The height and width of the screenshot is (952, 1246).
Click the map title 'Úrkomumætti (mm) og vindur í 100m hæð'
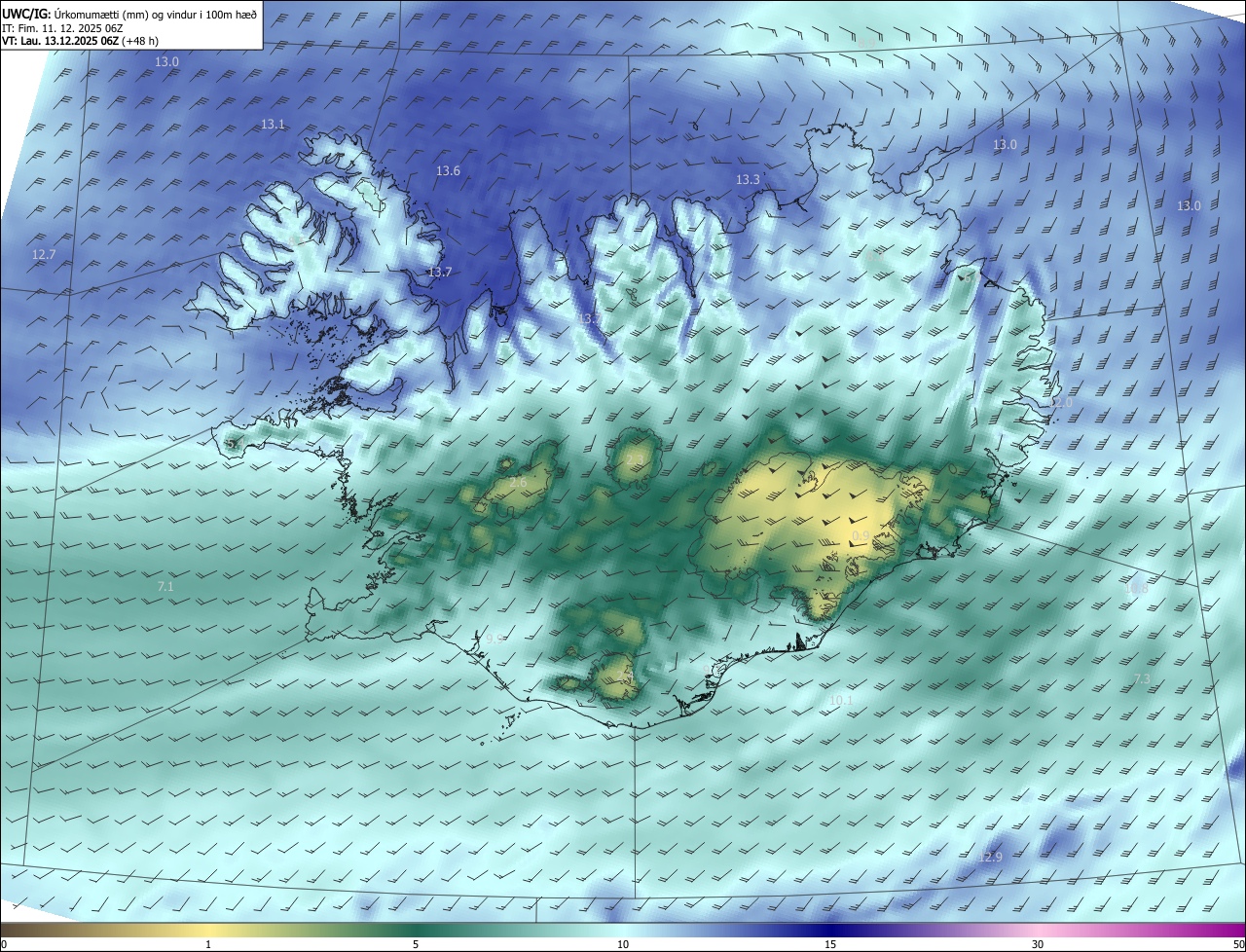point(155,14)
